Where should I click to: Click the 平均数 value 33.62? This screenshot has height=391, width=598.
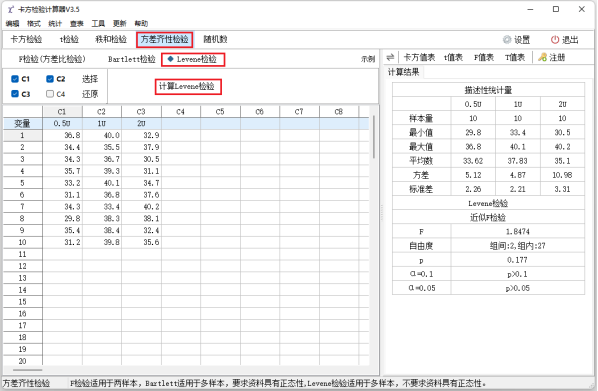(x=473, y=161)
